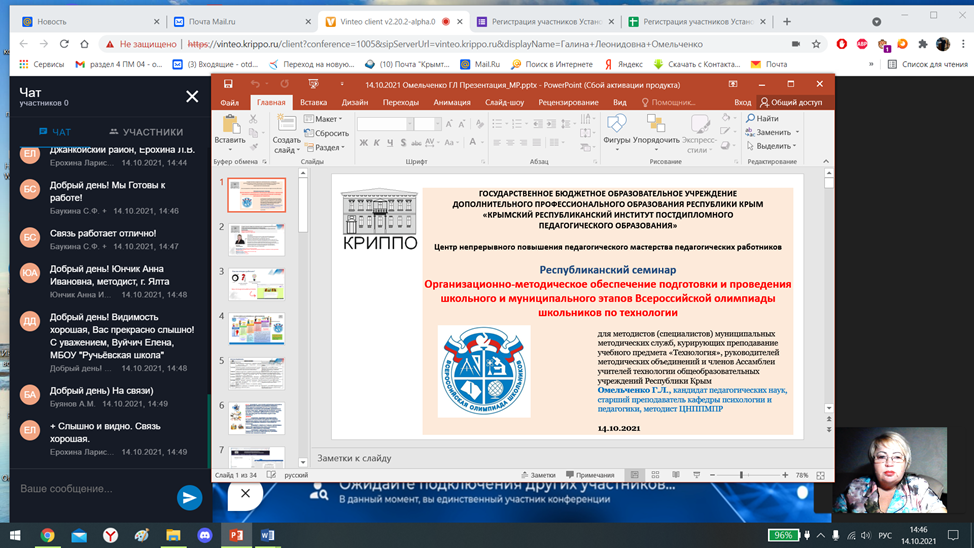The width and height of the screenshot is (974, 548).
Task: Open the Раздел section dropdown
Action: click(x=325, y=147)
